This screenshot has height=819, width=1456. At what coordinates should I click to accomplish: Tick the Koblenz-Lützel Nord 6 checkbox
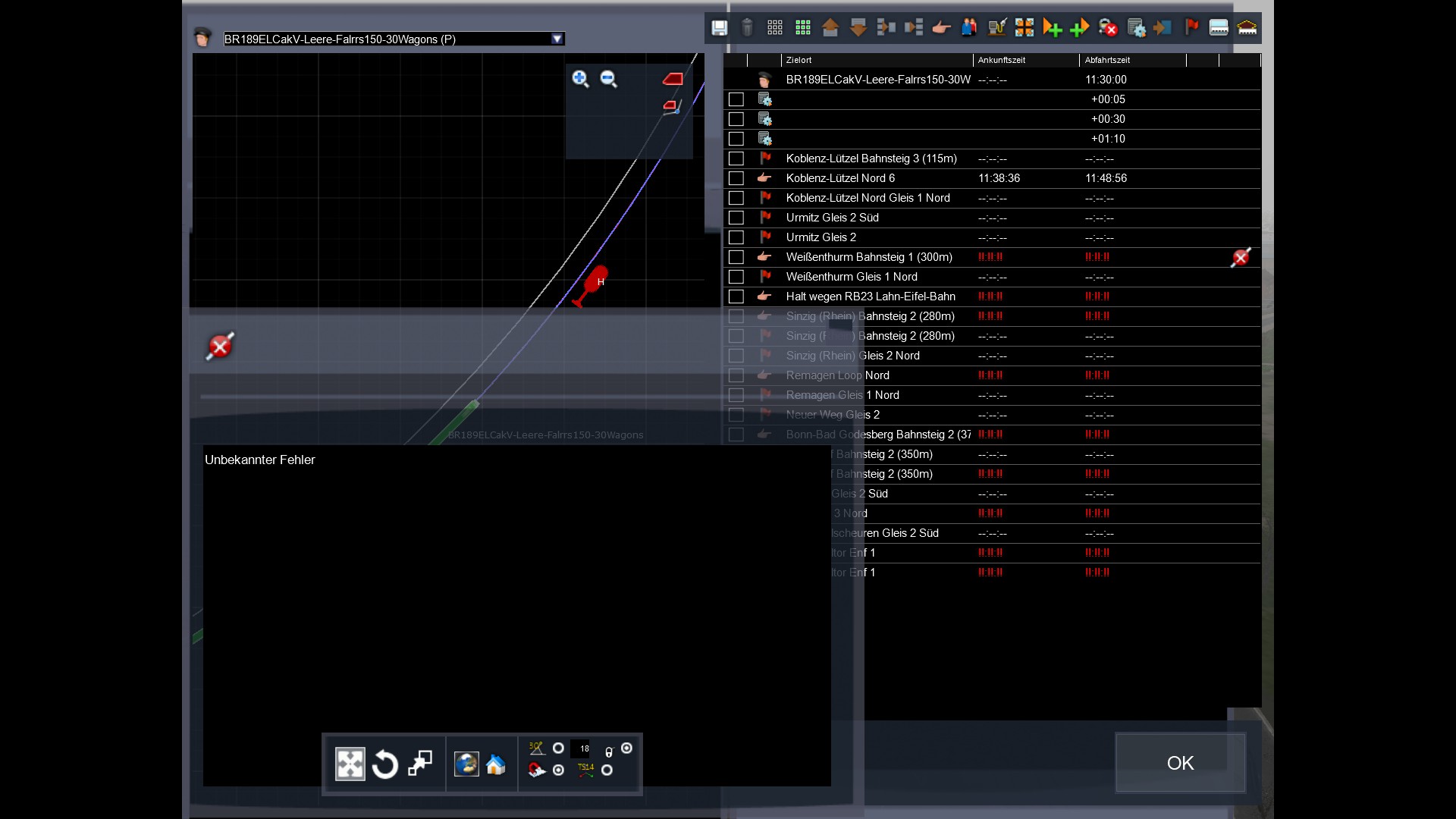[x=736, y=178]
